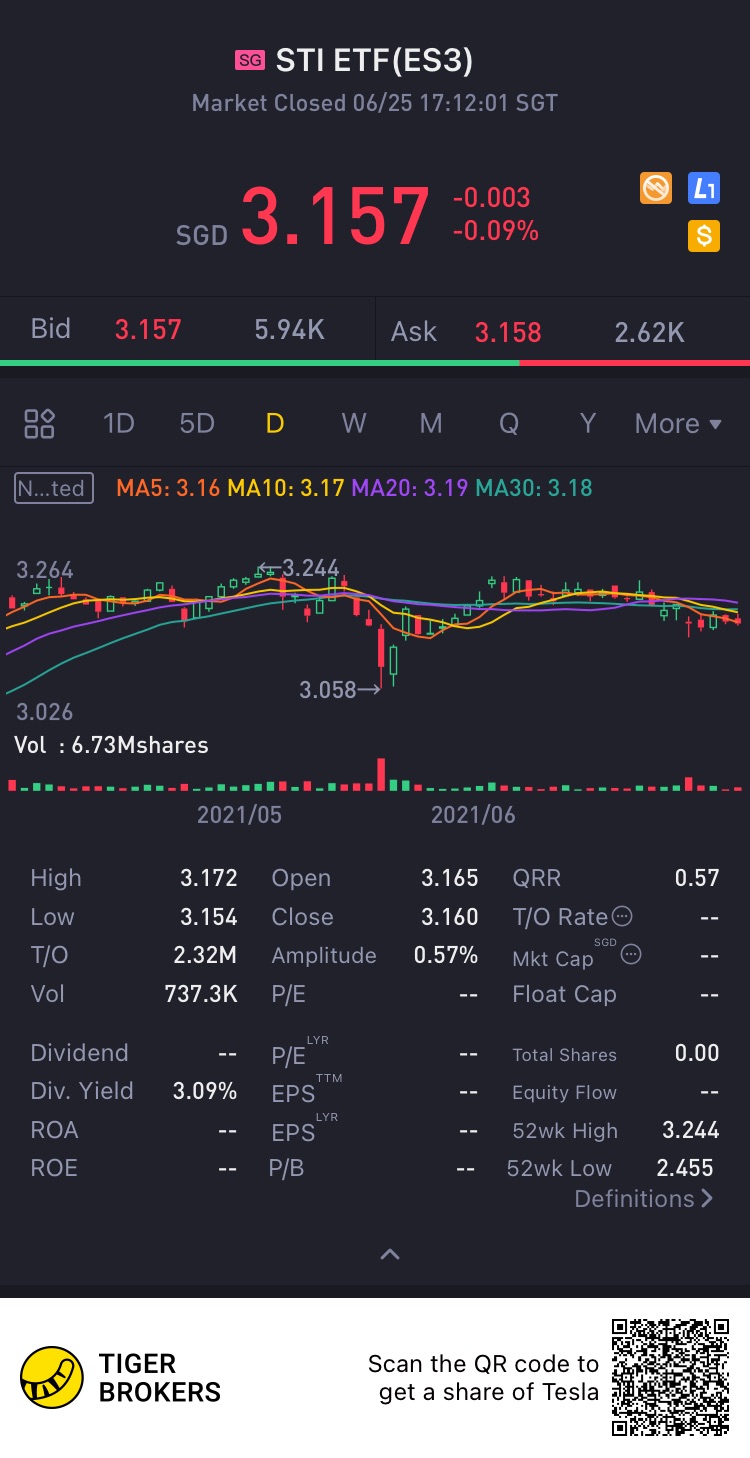Tap the T/O value 2.32M
The image size is (750, 1458).
tap(205, 955)
